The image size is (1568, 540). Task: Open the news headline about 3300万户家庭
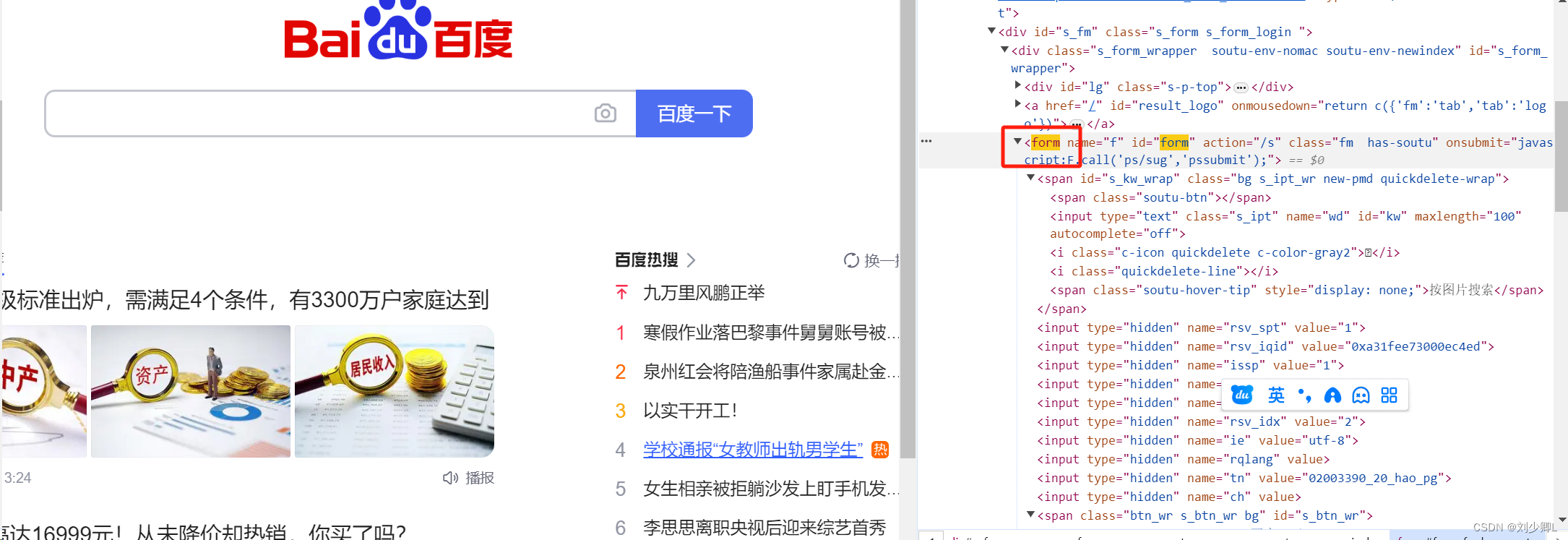tap(244, 299)
